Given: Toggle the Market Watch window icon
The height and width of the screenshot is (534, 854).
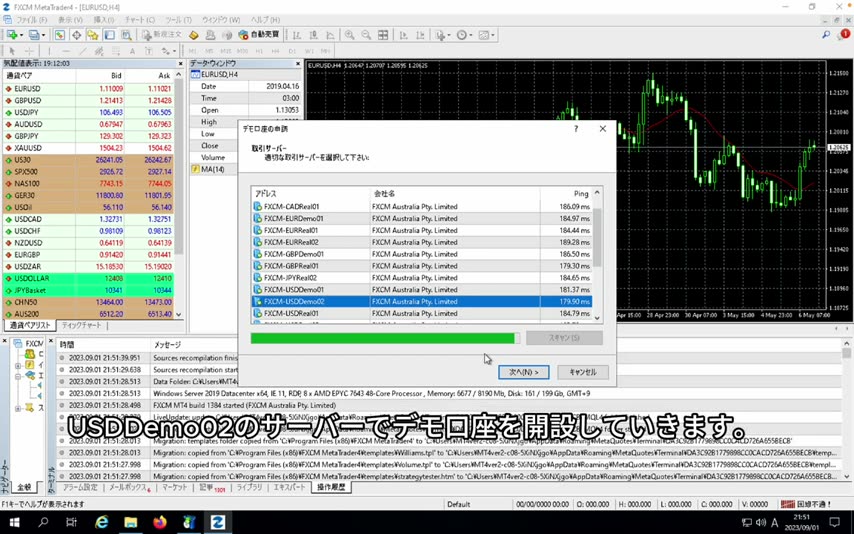Looking at the screenshot, I should pyautogui.click(x=60, y=35).
